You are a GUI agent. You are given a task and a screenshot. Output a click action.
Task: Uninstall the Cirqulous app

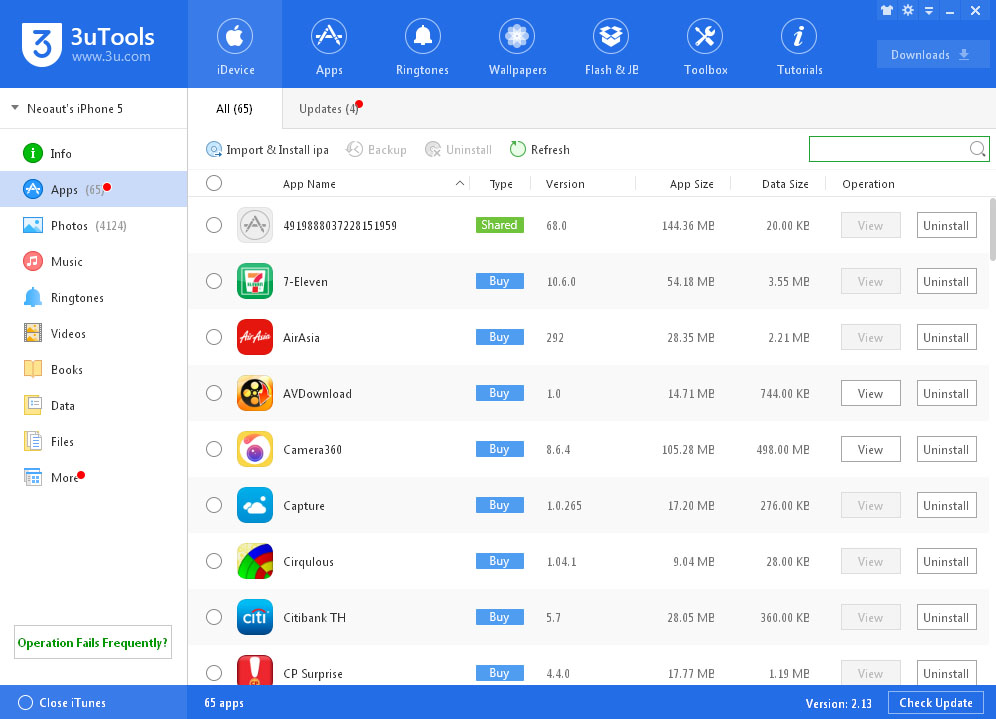(946, 561)
